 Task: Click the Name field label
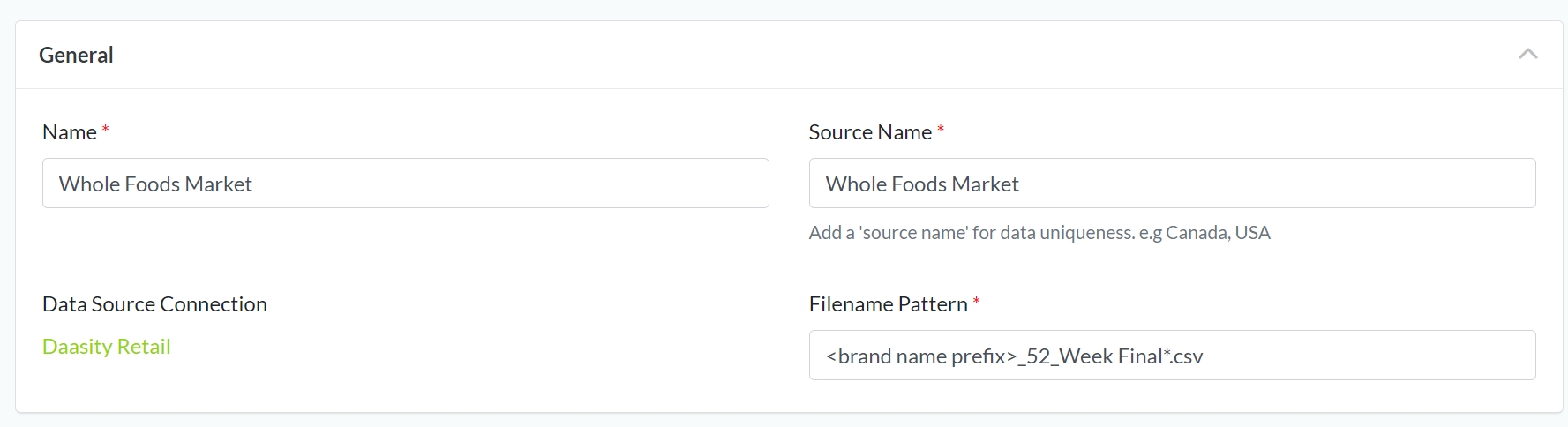pyautogui.click(x=69, y=132)
